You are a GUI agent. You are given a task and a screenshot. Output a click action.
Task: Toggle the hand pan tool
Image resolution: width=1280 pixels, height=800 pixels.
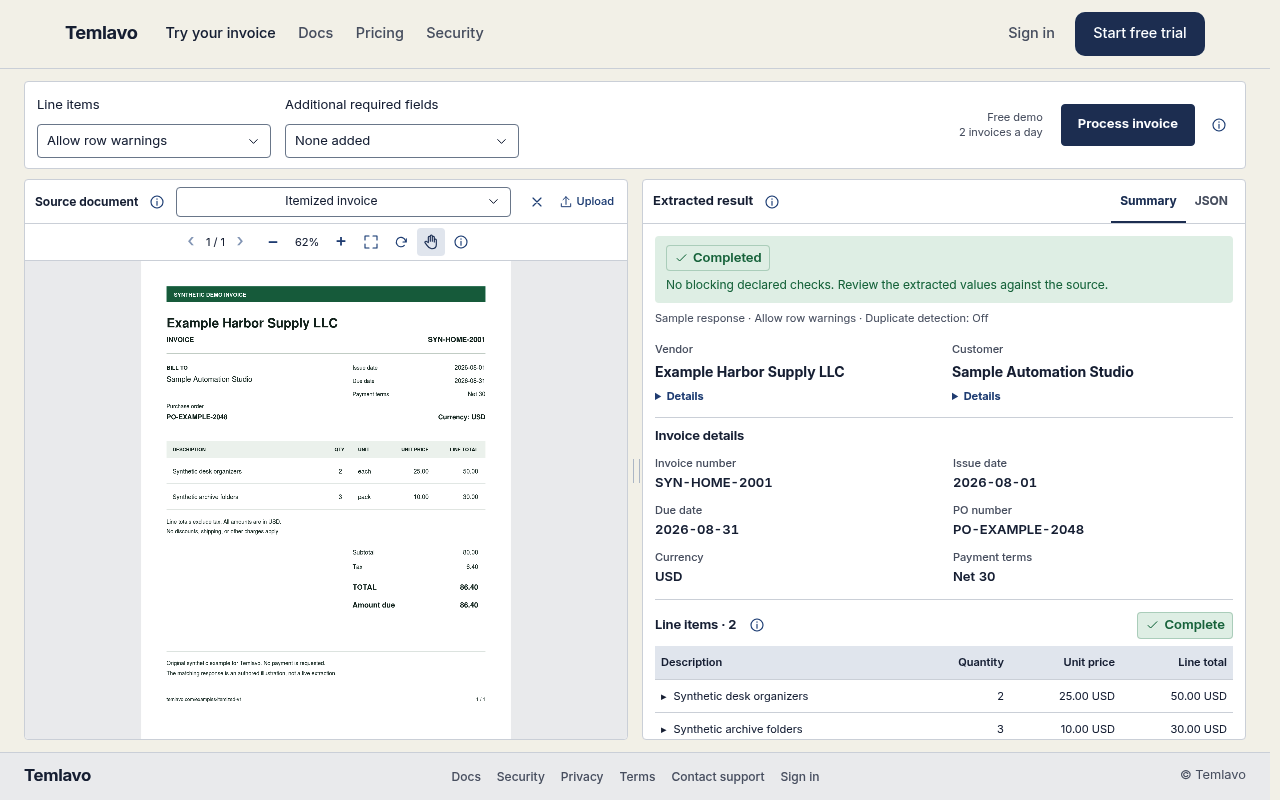point(431,242)
